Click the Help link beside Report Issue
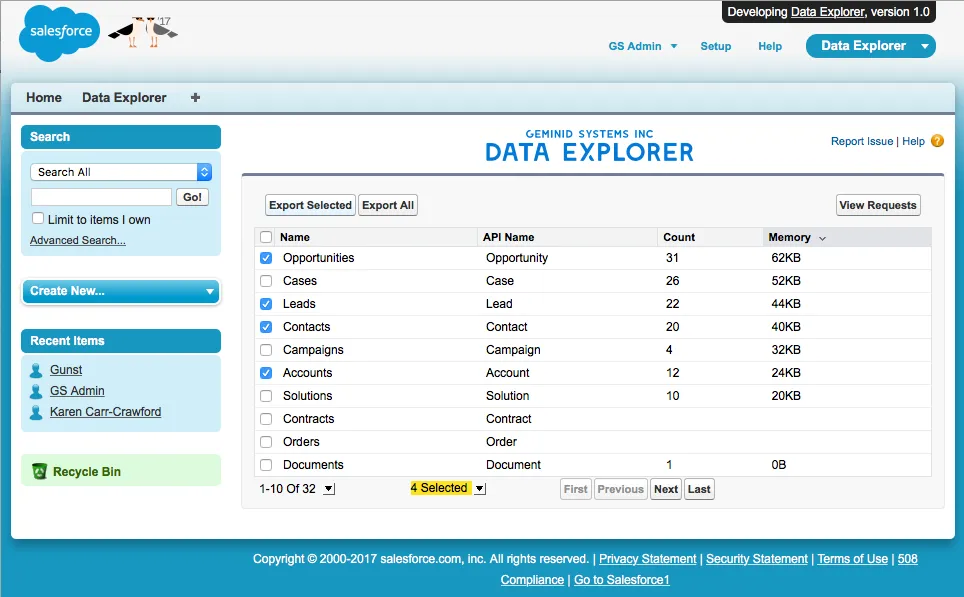 click(x=914, y=141)
